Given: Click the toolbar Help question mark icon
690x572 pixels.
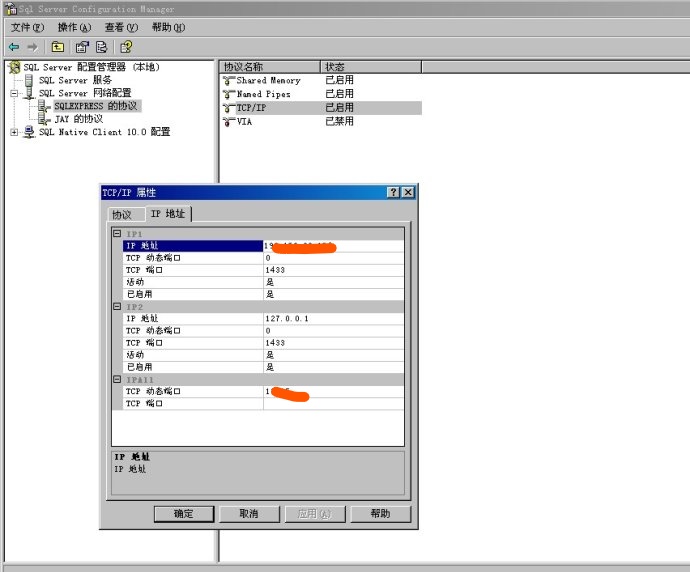Looking at the screenshot, I should click(126, 47).
